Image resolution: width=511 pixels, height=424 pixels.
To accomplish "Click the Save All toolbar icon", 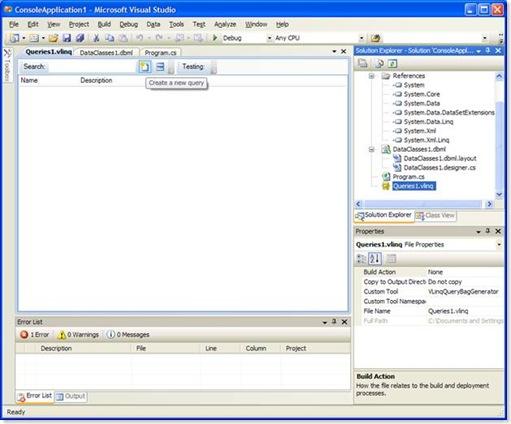I will [x=80, y=38].
